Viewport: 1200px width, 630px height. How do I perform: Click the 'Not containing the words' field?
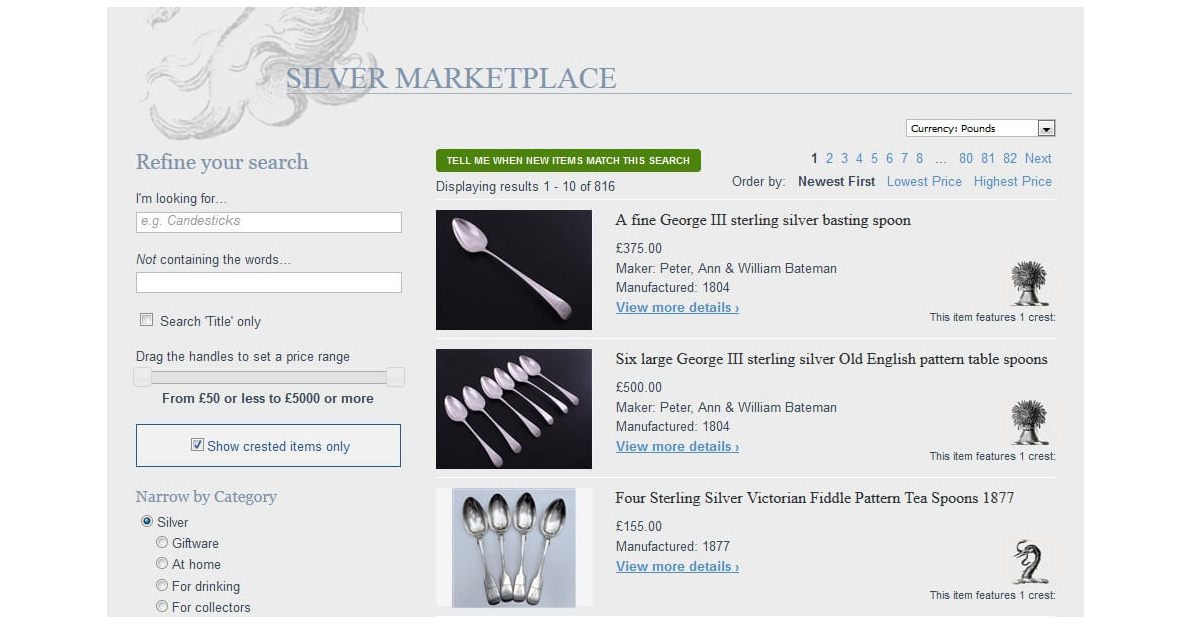(x=269, y=283)
